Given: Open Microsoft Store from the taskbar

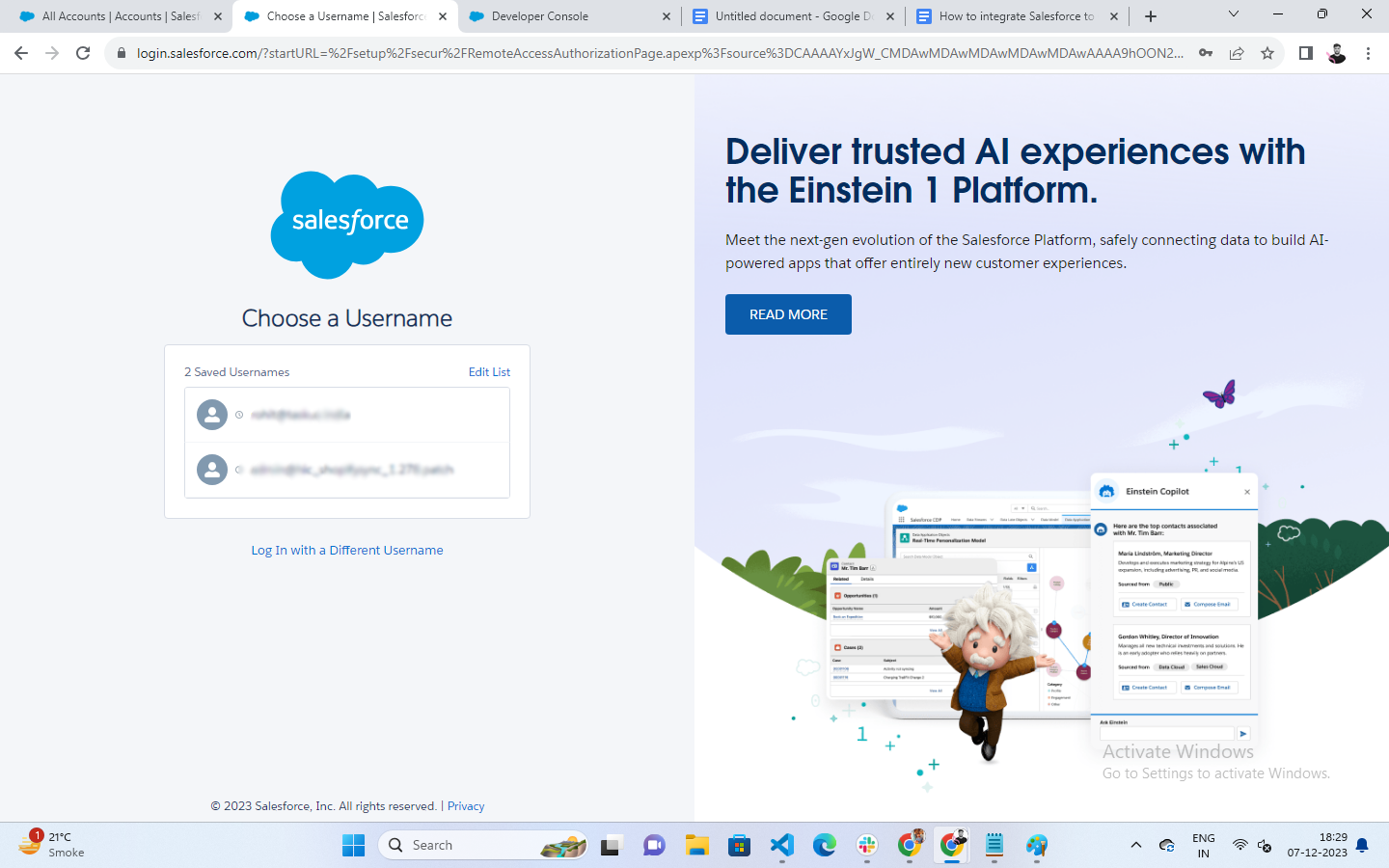Looking at the screenshot, I should pos(739,846).
